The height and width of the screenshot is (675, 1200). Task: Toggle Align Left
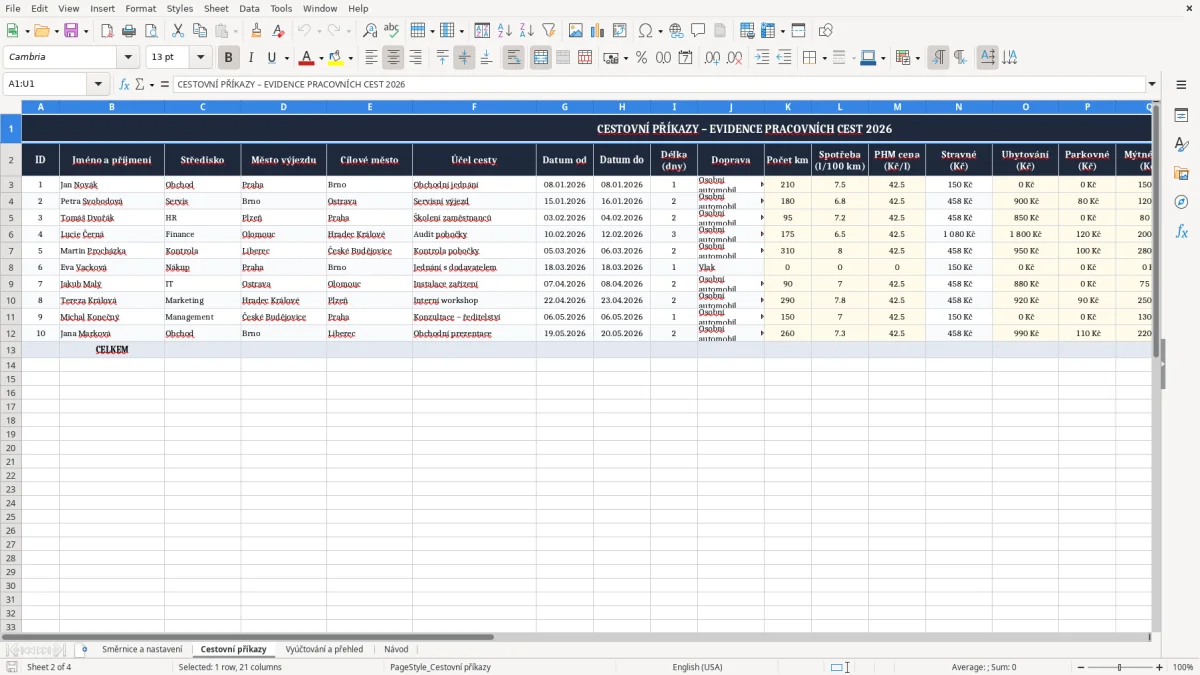tap(371, 58)
